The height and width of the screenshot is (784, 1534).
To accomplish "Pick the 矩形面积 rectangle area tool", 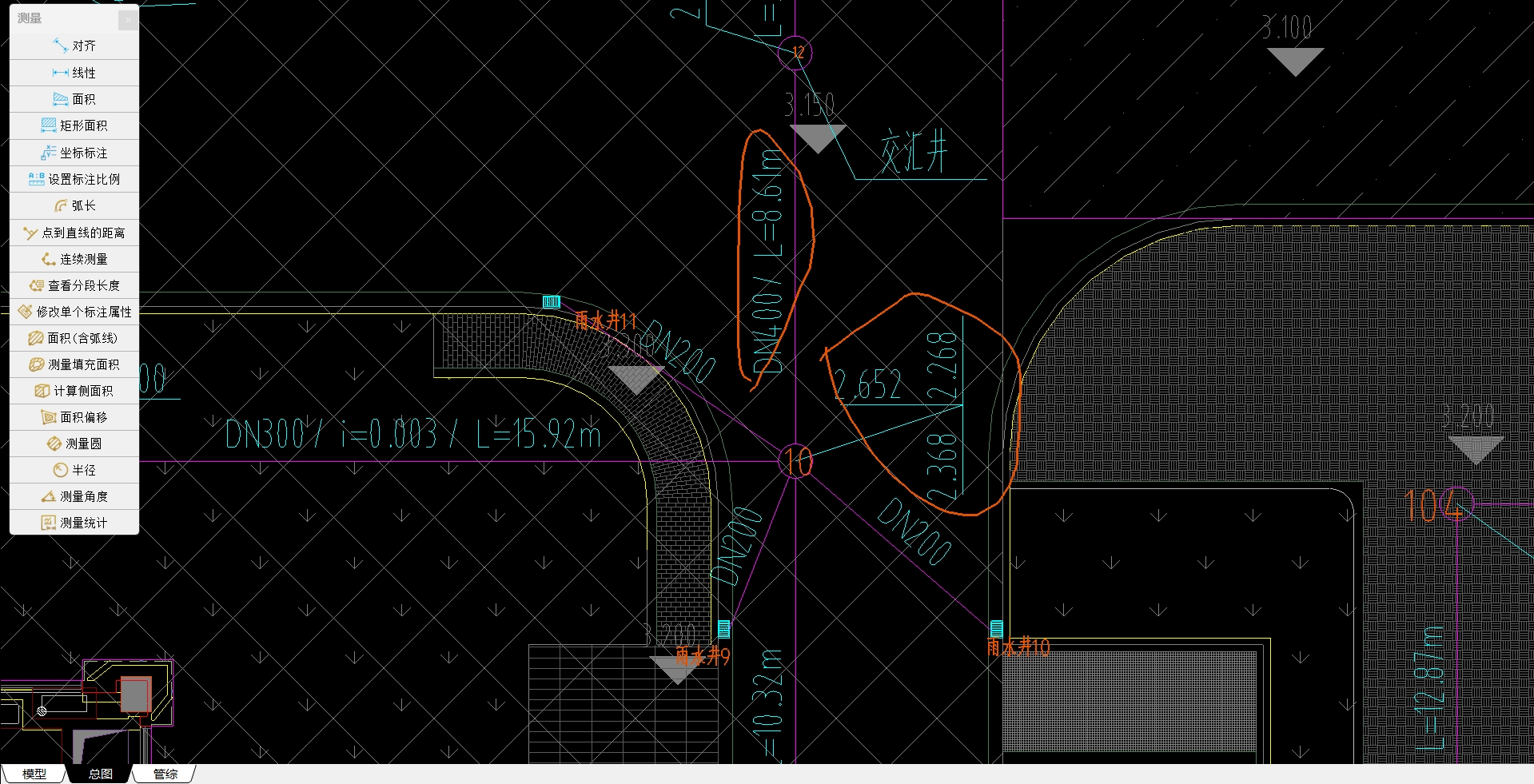I will point(74,125).
